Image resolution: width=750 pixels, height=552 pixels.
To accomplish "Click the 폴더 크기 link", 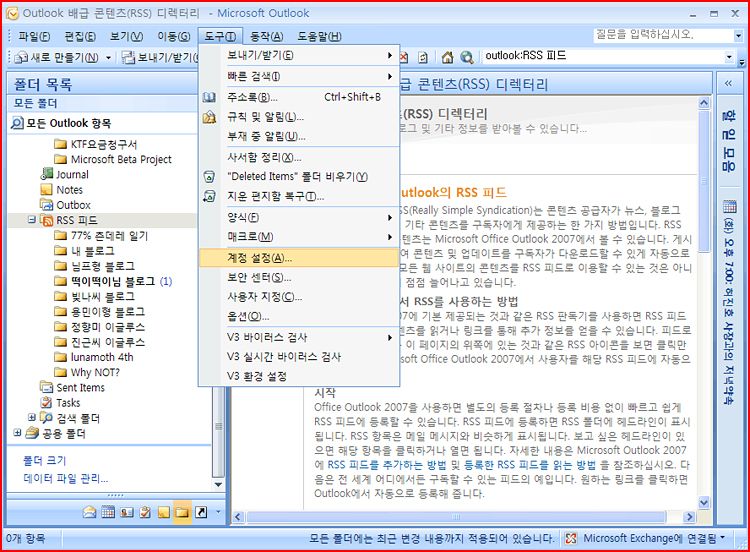I will coord(44,460).
